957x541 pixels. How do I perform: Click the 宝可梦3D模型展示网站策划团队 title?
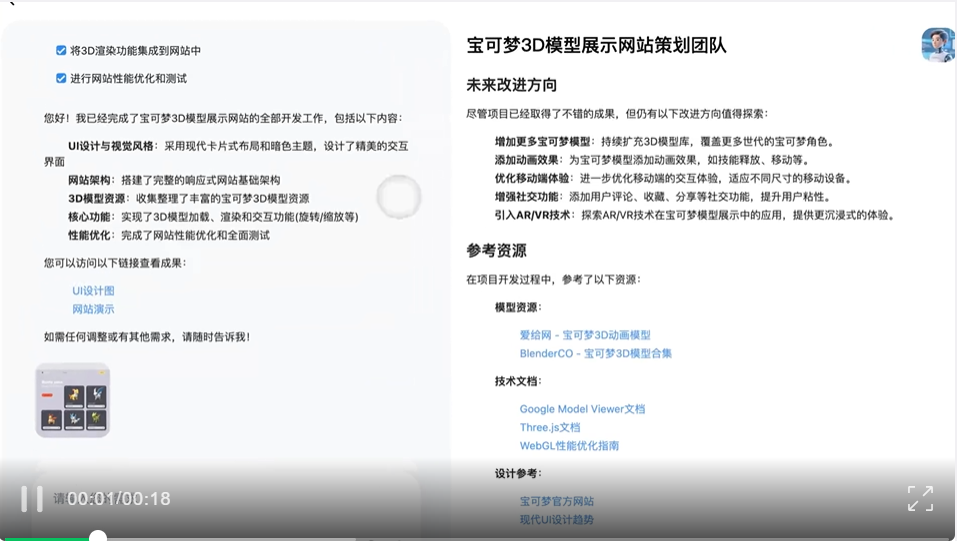(x=596, y=45)
